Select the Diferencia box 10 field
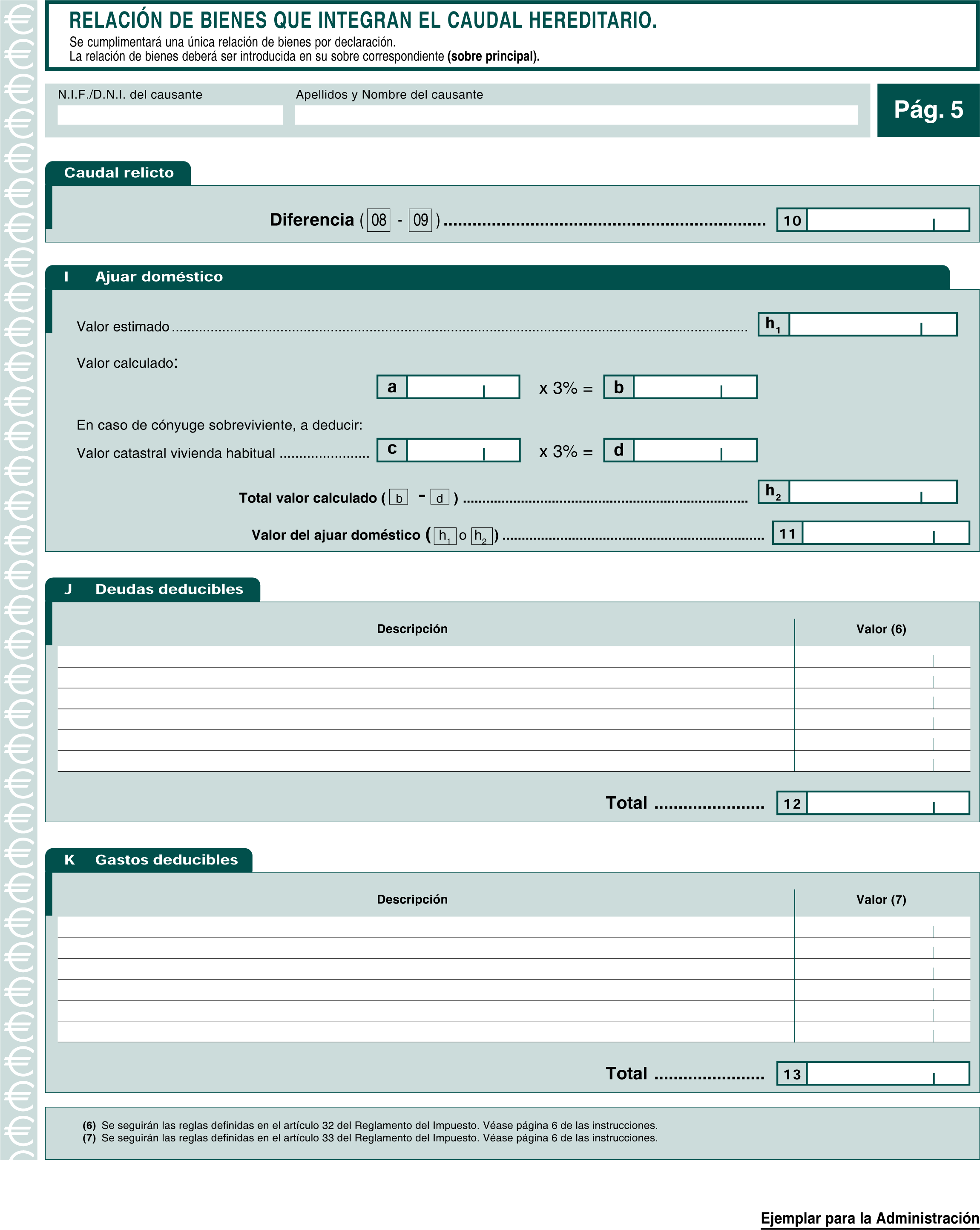 pyautogui.click(x=888, y=220)
